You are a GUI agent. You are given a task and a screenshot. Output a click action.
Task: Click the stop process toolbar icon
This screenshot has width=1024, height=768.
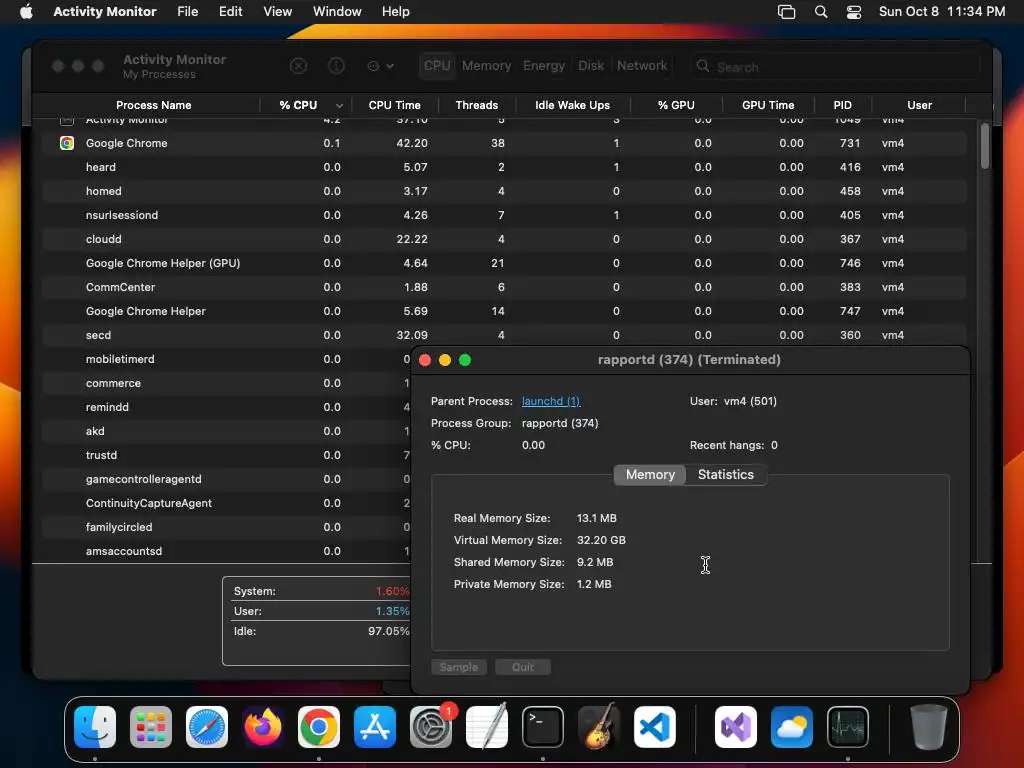click(298, 66)
